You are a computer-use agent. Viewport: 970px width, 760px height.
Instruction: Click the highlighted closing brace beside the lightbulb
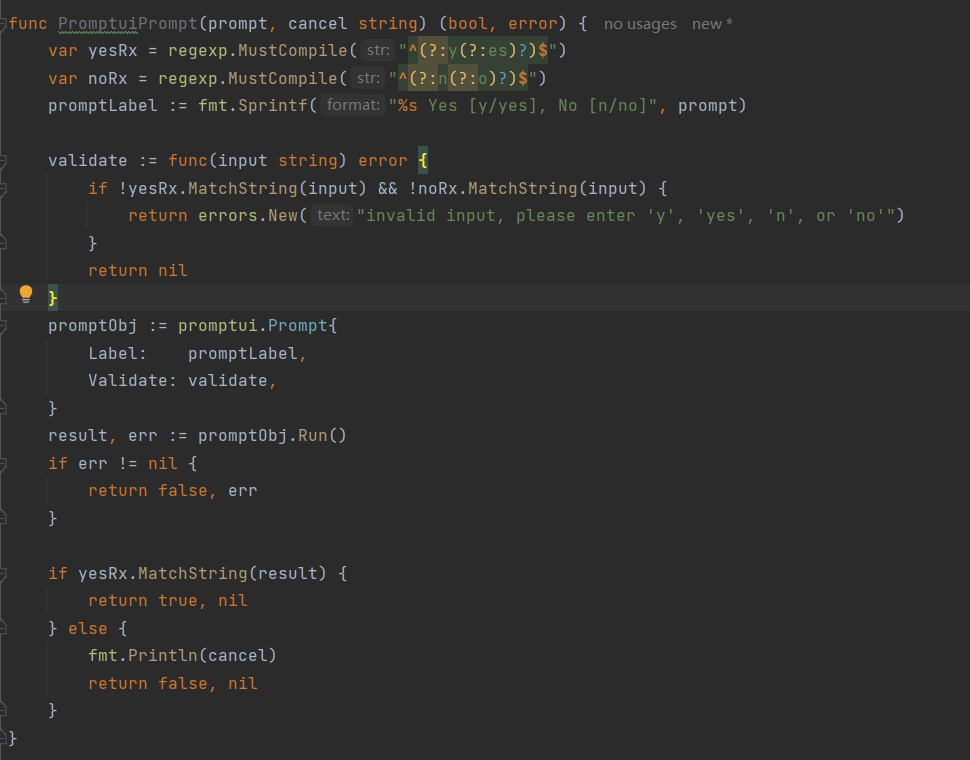click(x=52, y=297)
